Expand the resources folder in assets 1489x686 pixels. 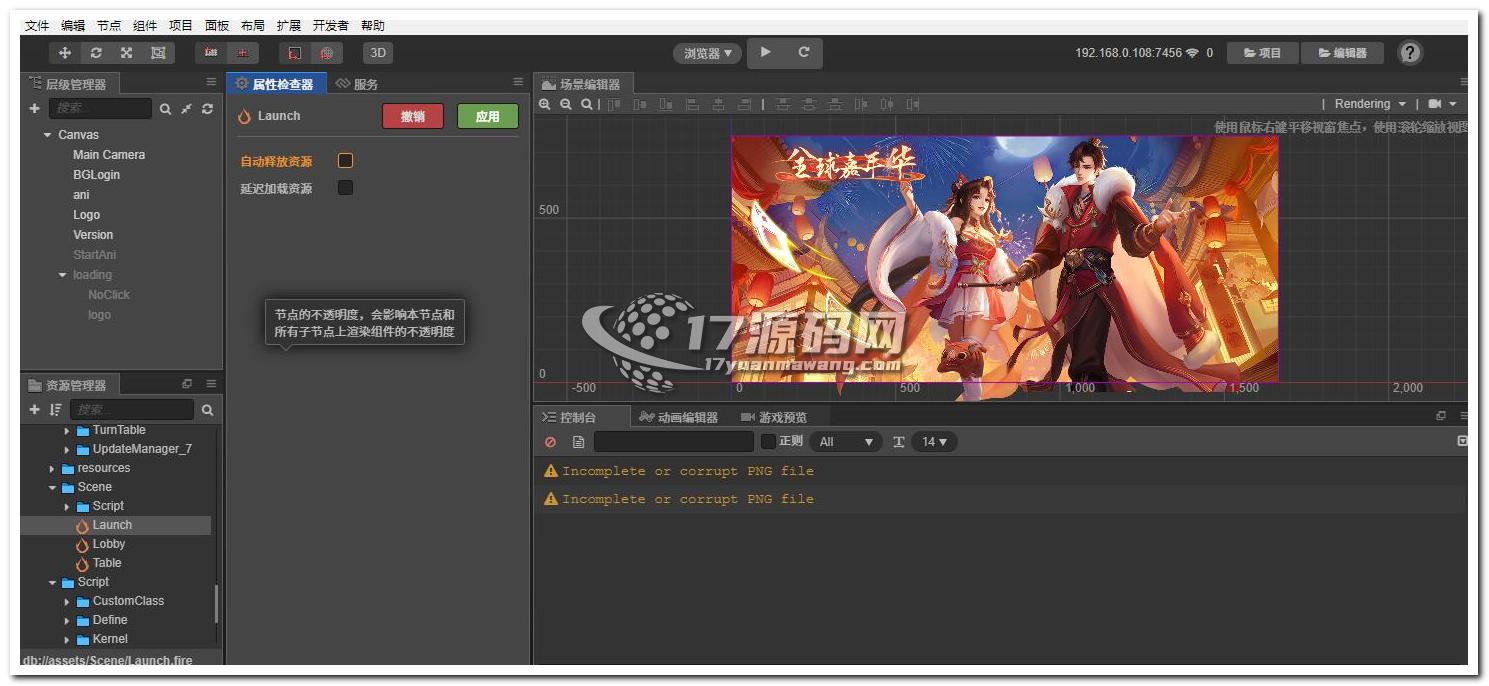point(53,468)
